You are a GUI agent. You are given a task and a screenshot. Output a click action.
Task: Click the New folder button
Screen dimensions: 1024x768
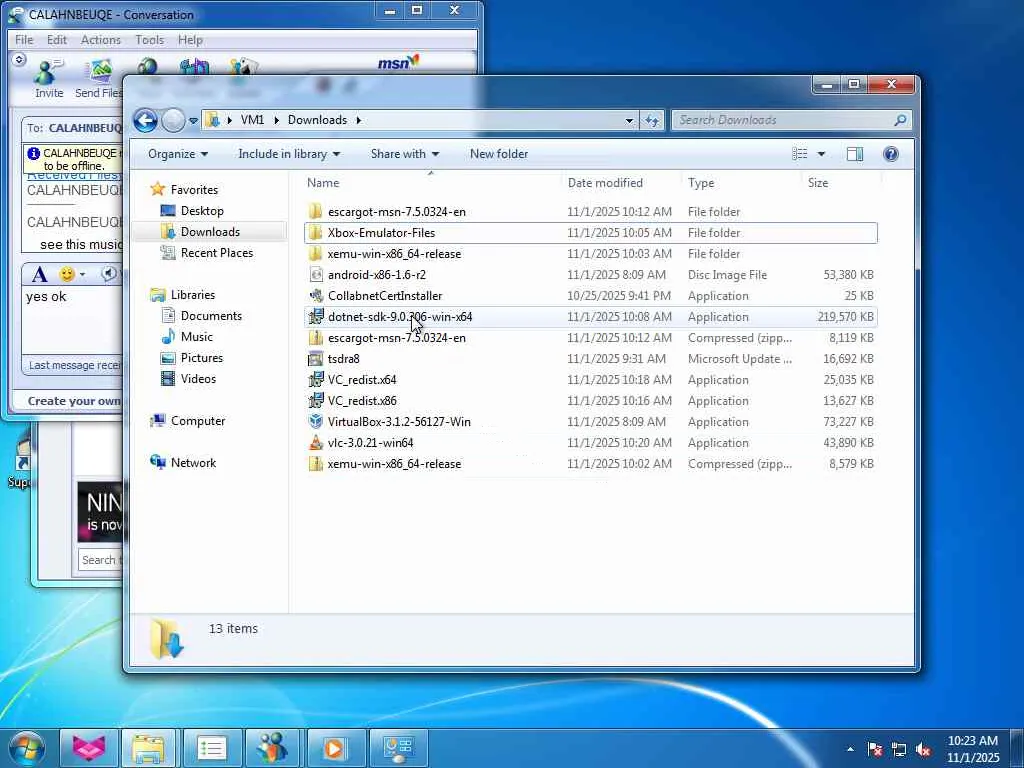pyautogui.click(x=499, y=154)
